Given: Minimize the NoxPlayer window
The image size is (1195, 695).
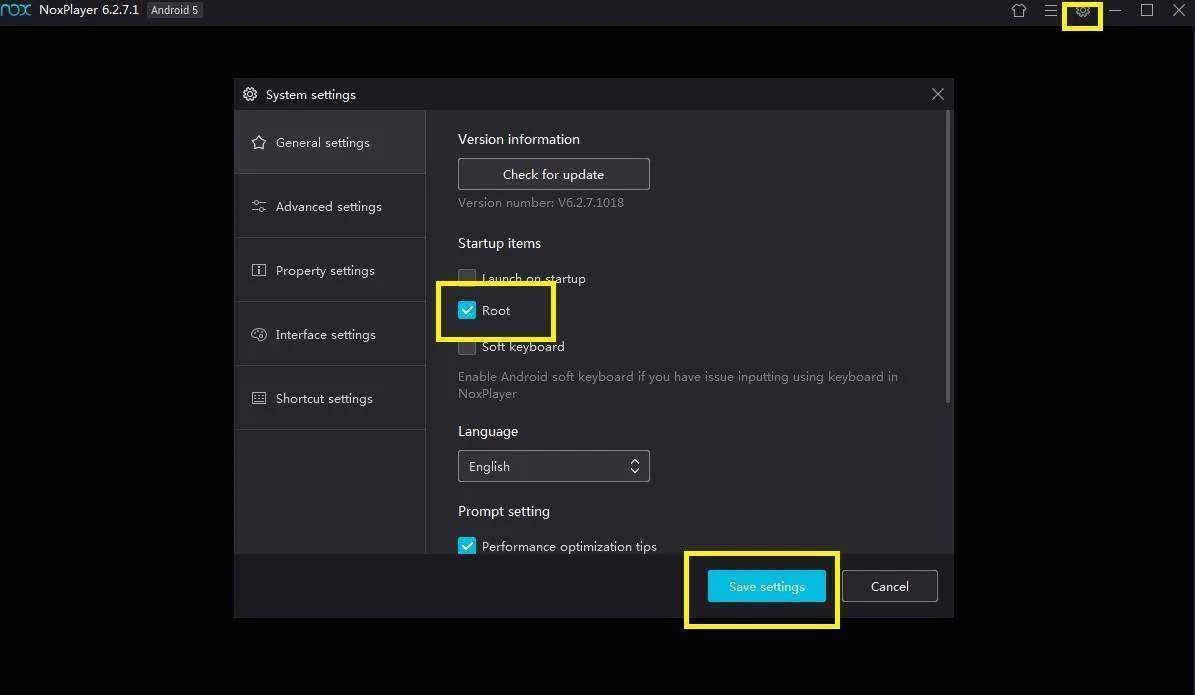Looking at the screenshot, I should [x=1115, y=11].
